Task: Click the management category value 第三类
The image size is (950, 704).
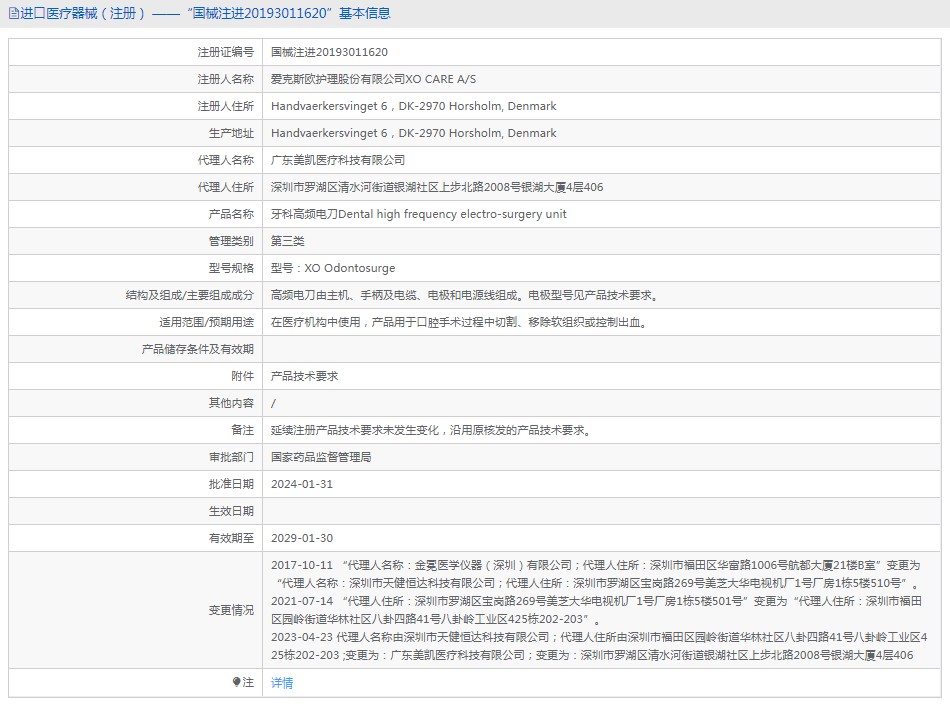Action: point(287,241)
